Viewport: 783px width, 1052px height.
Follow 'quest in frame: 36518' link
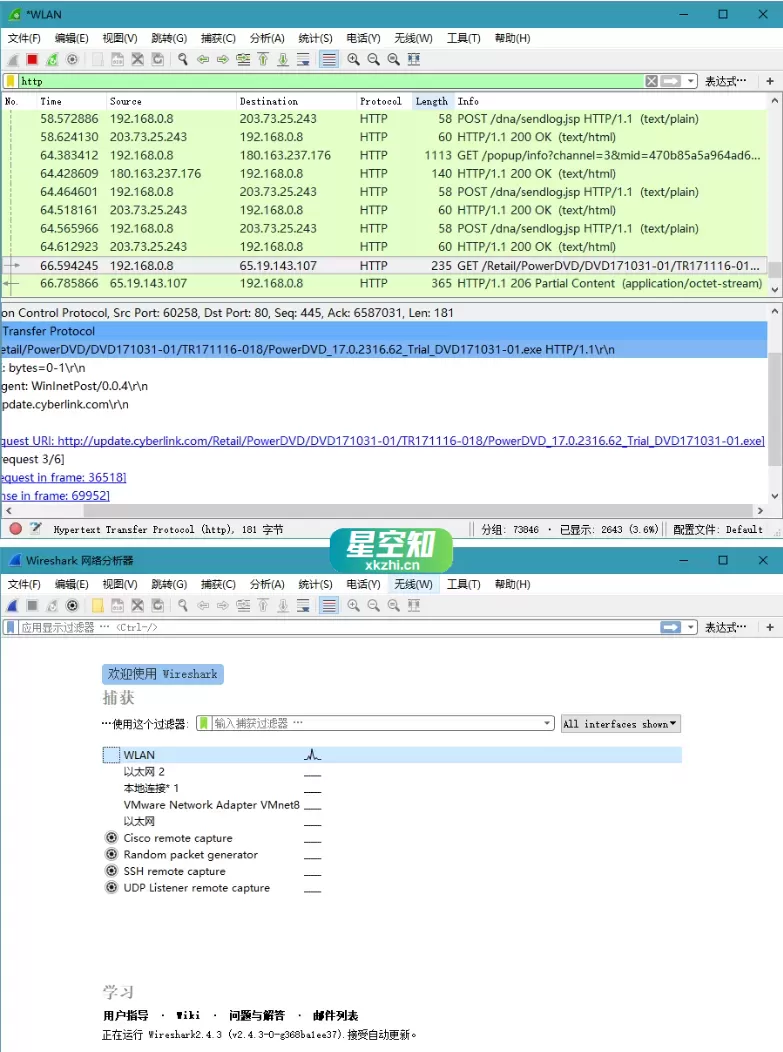click(64, 478)
